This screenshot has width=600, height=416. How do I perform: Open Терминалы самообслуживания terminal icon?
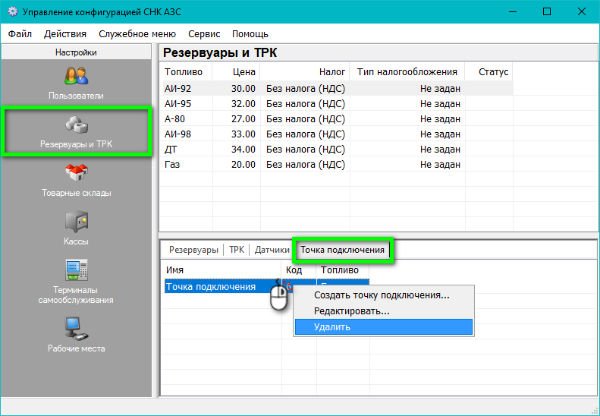pyautogui.click(x=78, y=272)
